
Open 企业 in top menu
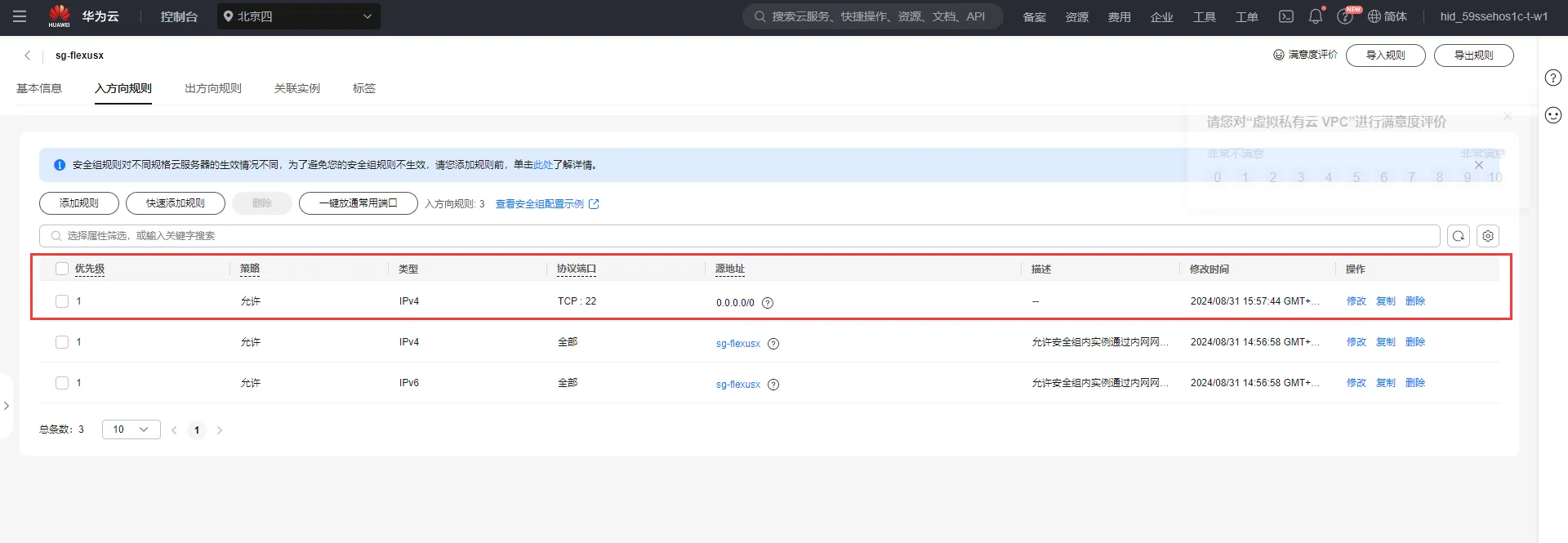[1162, 17]
